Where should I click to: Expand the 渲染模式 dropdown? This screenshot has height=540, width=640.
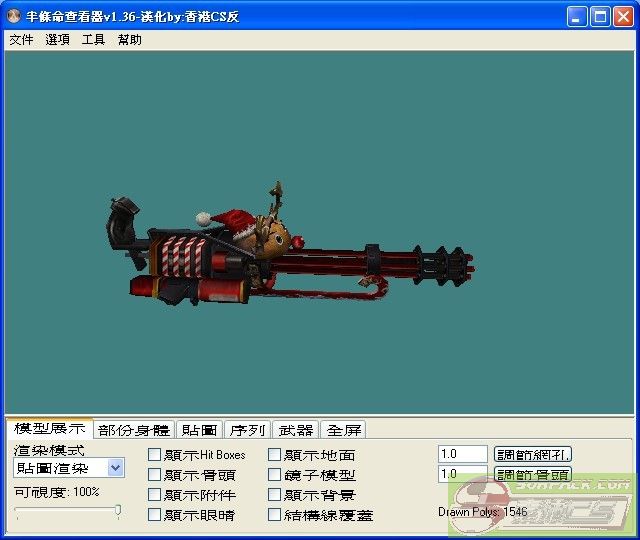pyautogui.click(x=116, y=468)
